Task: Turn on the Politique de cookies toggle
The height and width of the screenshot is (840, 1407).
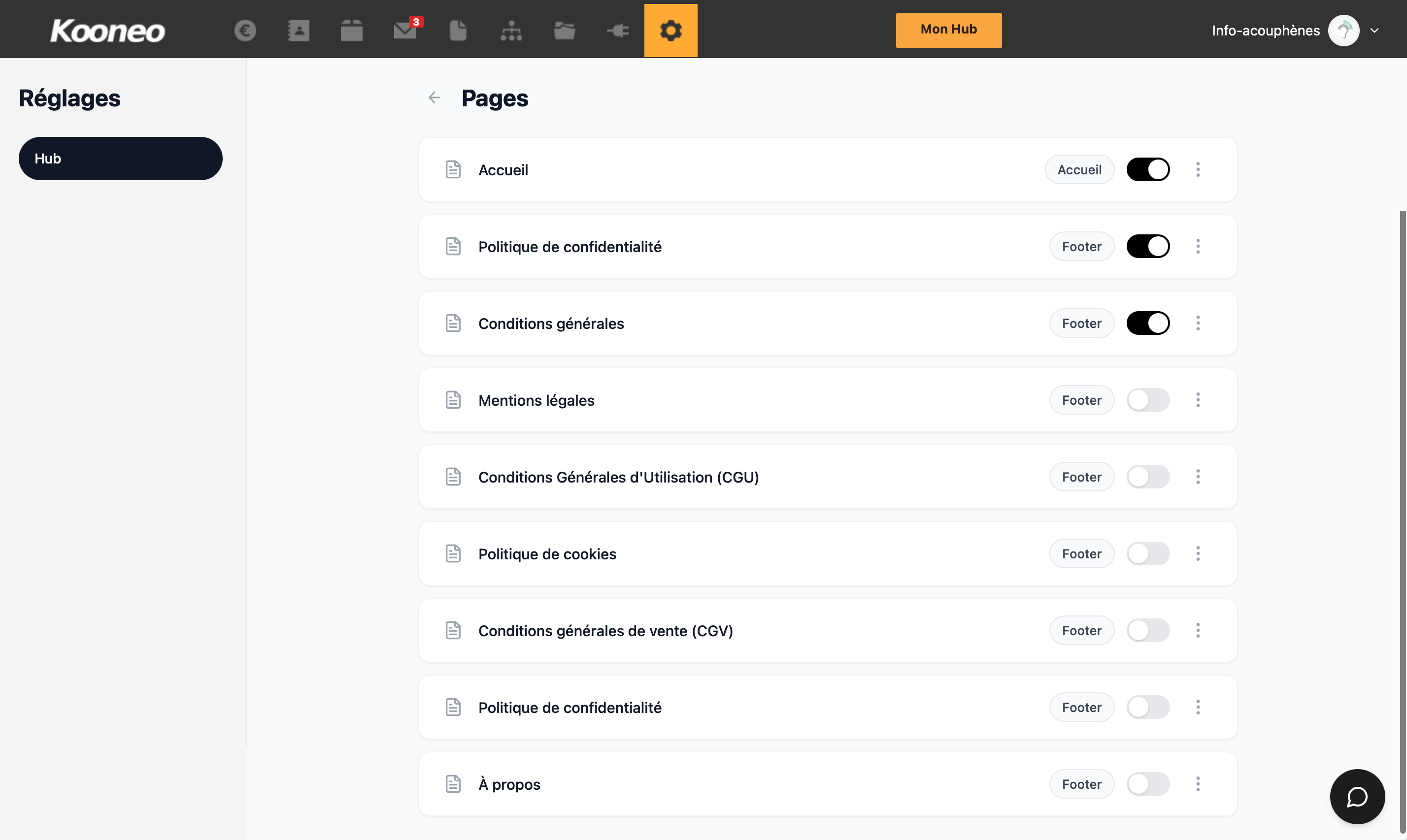Action: click(x=1148, y=553)
